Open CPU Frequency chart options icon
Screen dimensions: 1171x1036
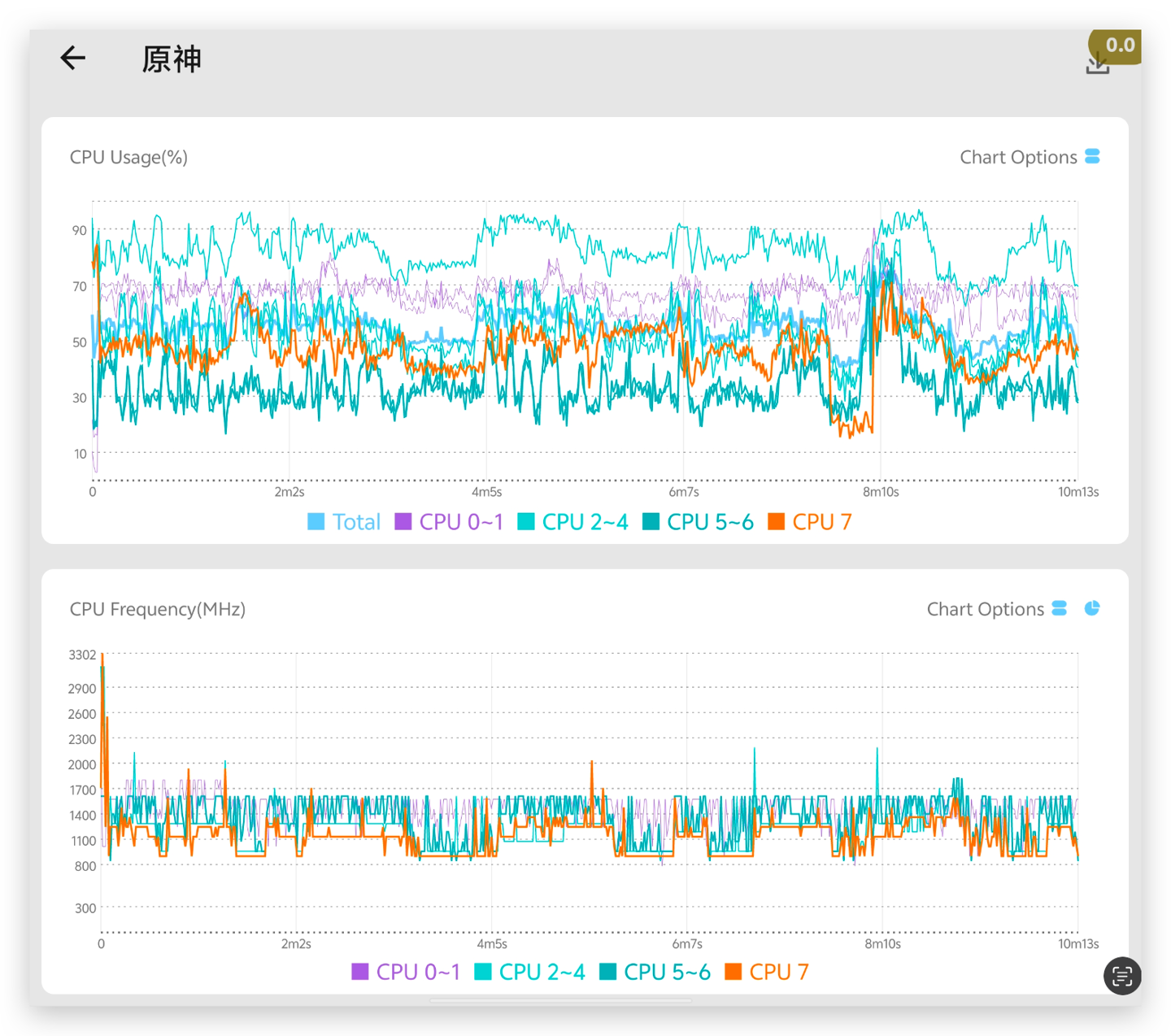(x=1059, y=608)
